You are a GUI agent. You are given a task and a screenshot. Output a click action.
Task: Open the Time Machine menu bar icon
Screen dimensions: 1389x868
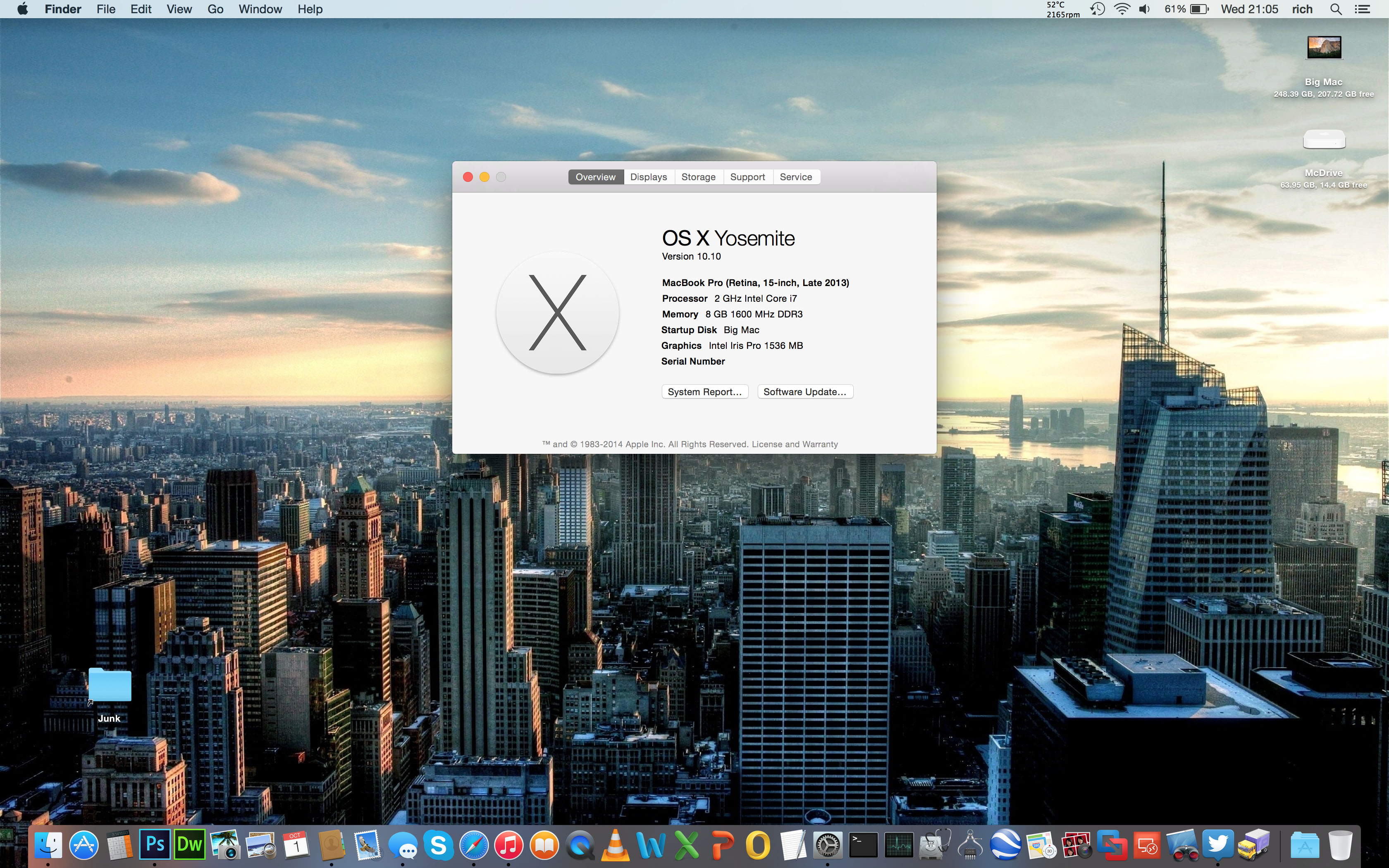[x=1098, y=9]
